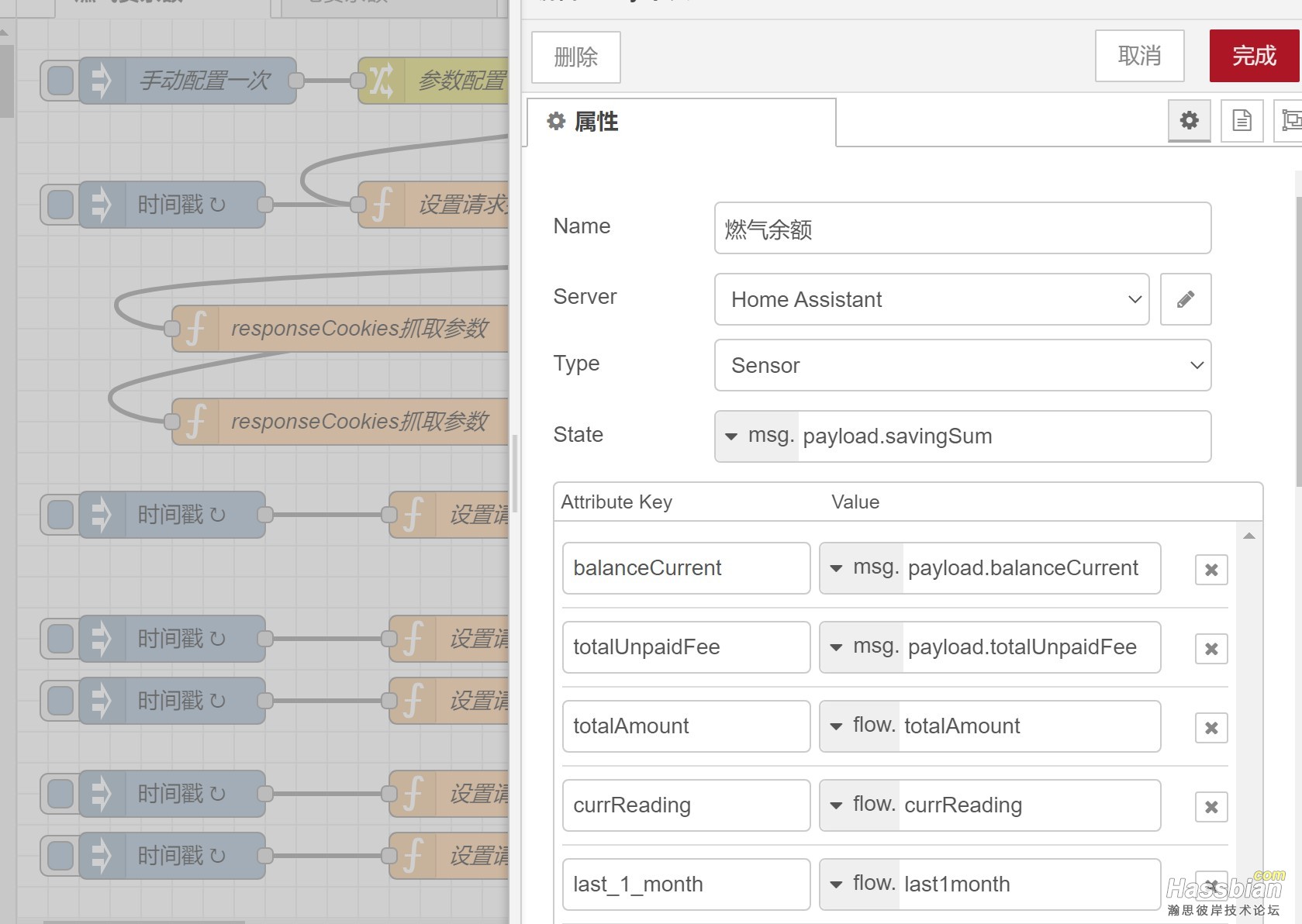Open State type selector msg. dropdown
The image size is (1302, 924).
(758, 436)
